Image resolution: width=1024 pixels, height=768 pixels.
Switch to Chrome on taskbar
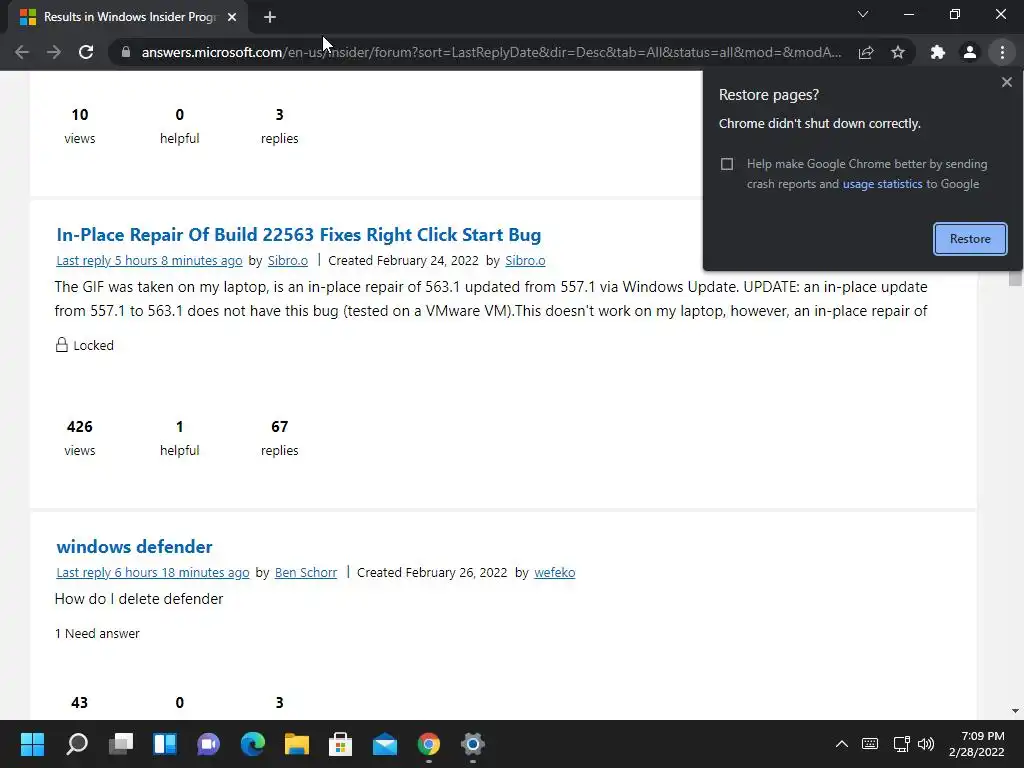429,744
